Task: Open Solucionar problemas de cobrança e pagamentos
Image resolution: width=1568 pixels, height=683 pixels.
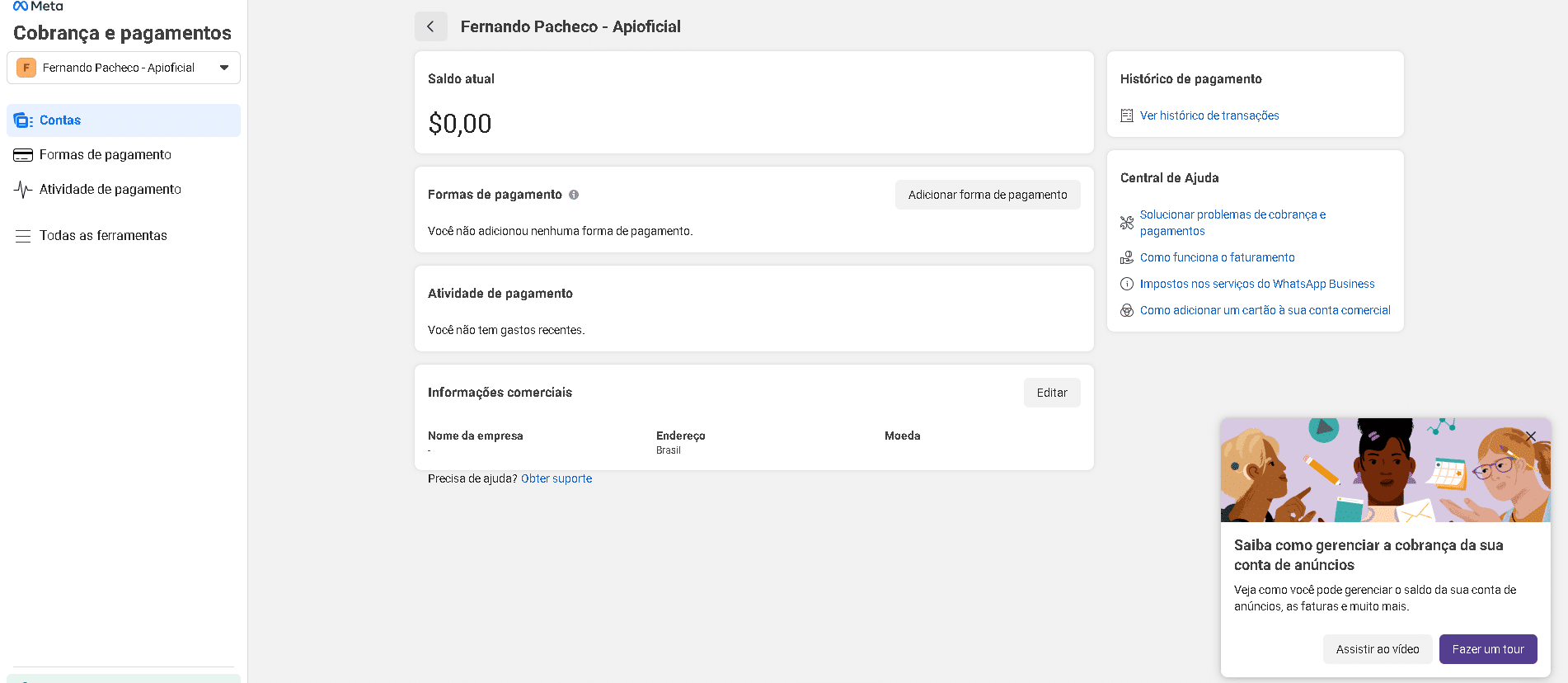Action: [x=1232, y=223]
